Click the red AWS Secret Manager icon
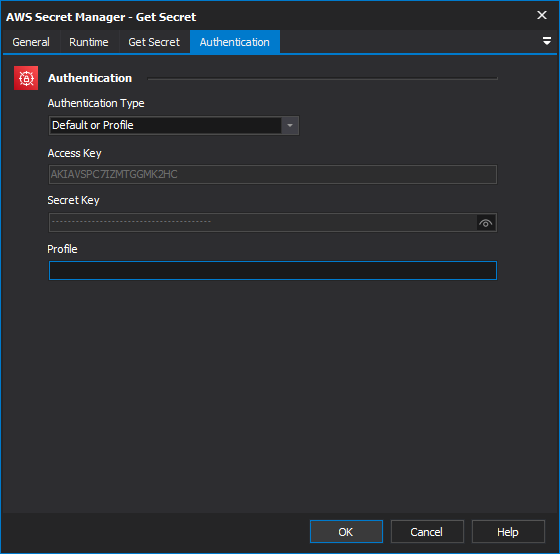560x554 pixels. 26,78
